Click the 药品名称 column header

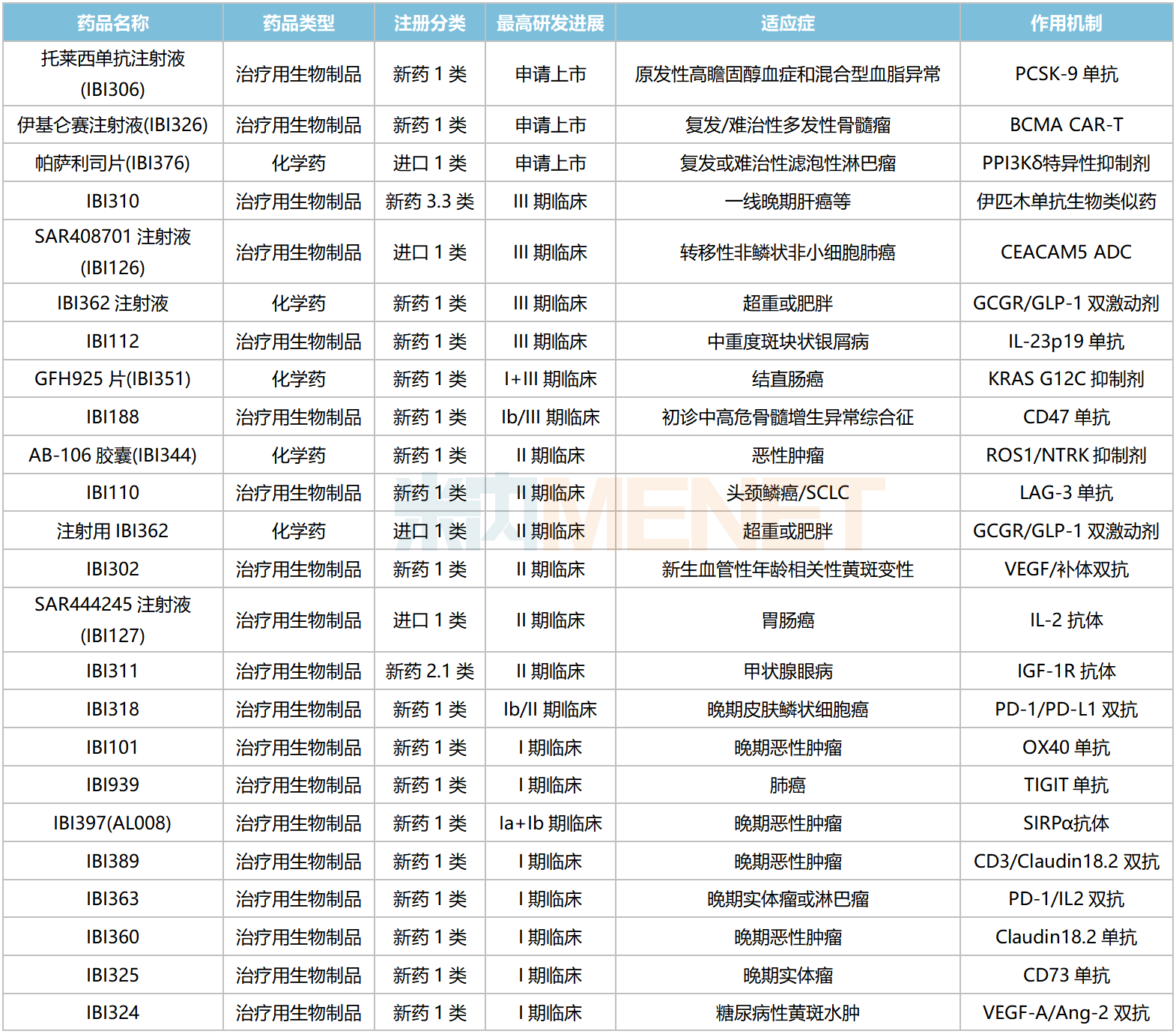tap(113, 22)
